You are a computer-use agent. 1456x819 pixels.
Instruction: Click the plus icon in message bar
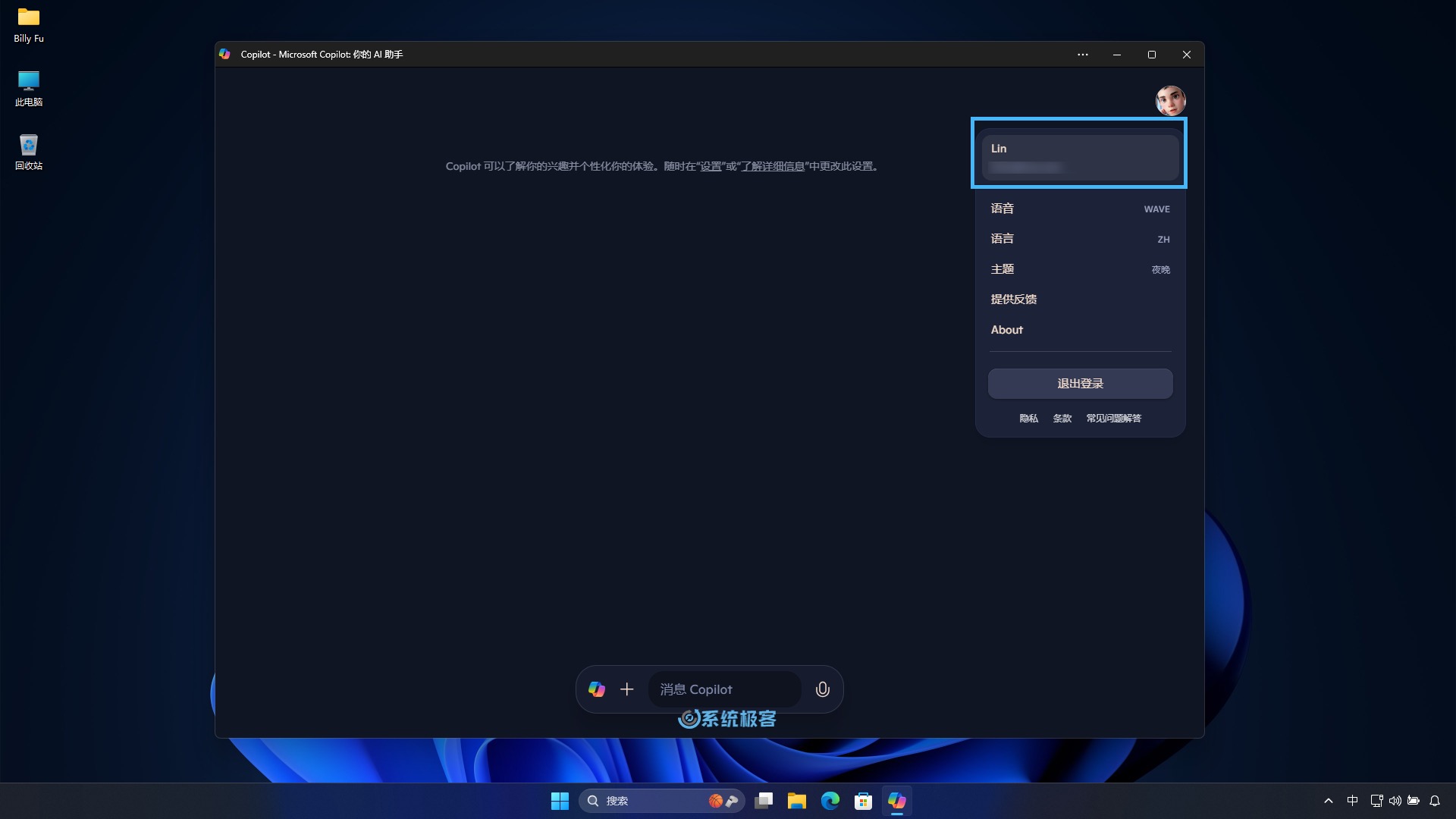click(627, 689)
